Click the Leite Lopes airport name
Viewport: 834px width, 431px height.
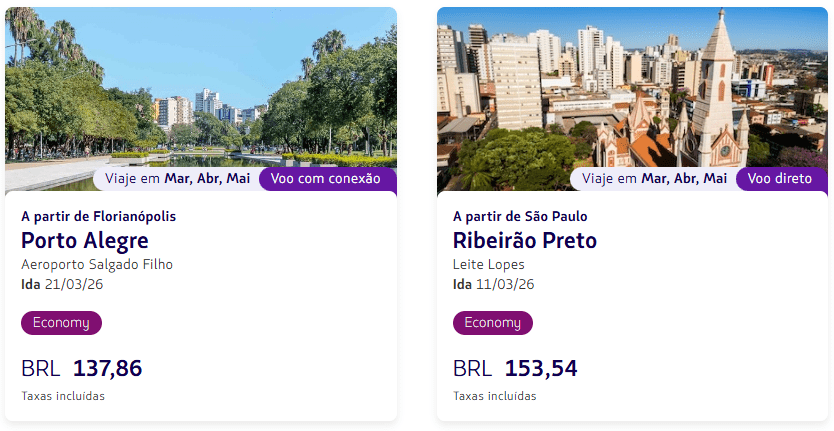click(489, 265)
